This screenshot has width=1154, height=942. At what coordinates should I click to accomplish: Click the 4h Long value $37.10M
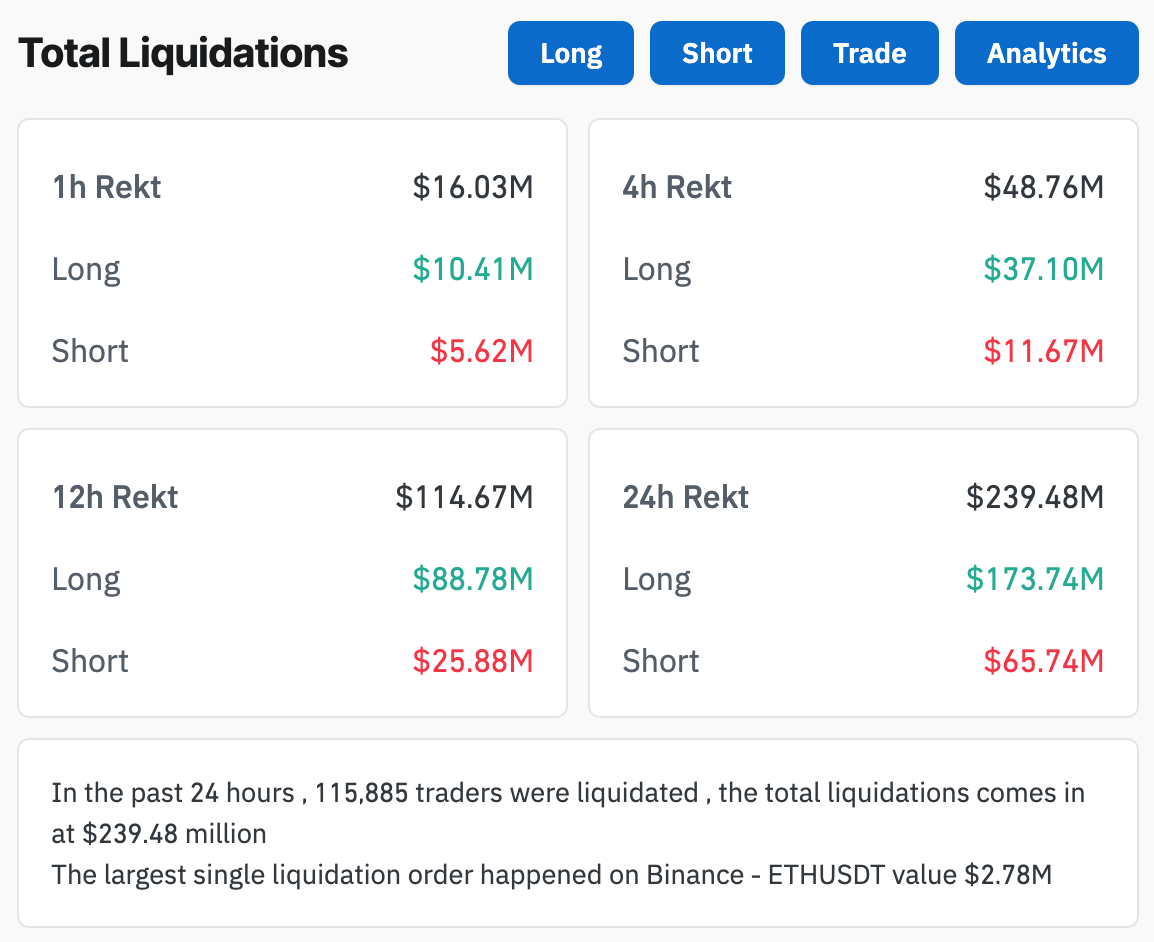click(x=1043, y=269)
